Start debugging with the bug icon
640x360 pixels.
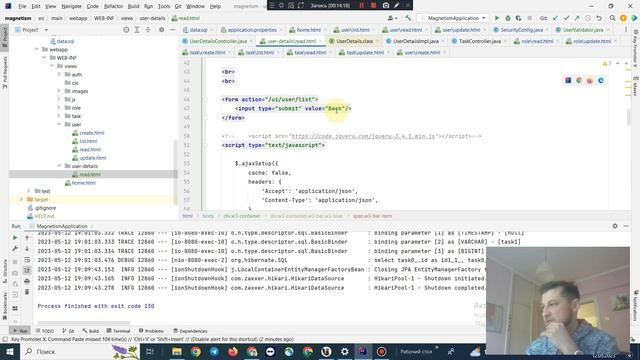coord(508,18)
